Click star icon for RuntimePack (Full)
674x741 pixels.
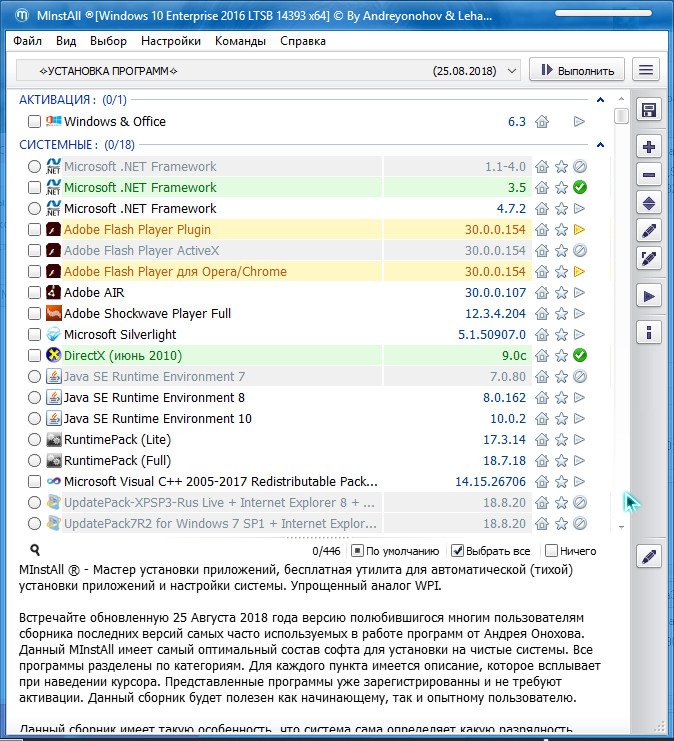coord(561,460)
